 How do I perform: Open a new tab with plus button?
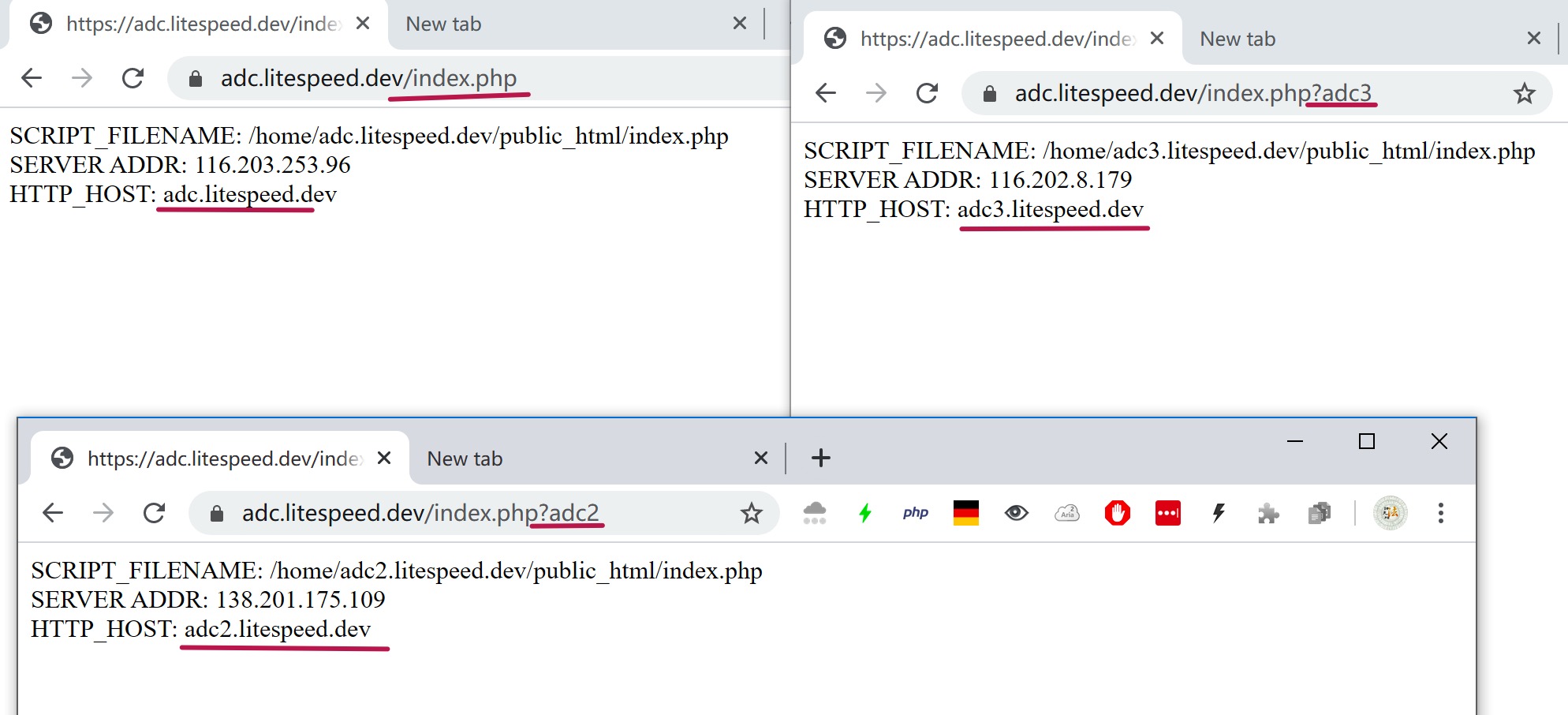pos(820,458)
